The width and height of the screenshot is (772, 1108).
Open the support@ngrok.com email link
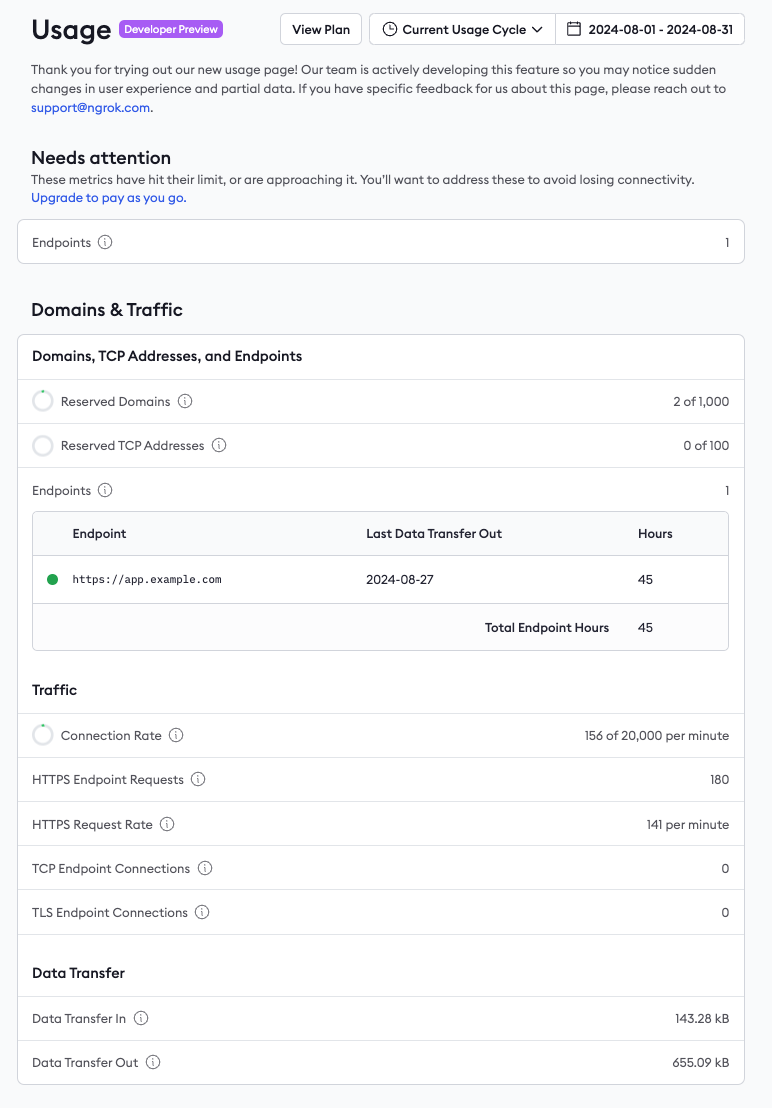coord(92,107)
